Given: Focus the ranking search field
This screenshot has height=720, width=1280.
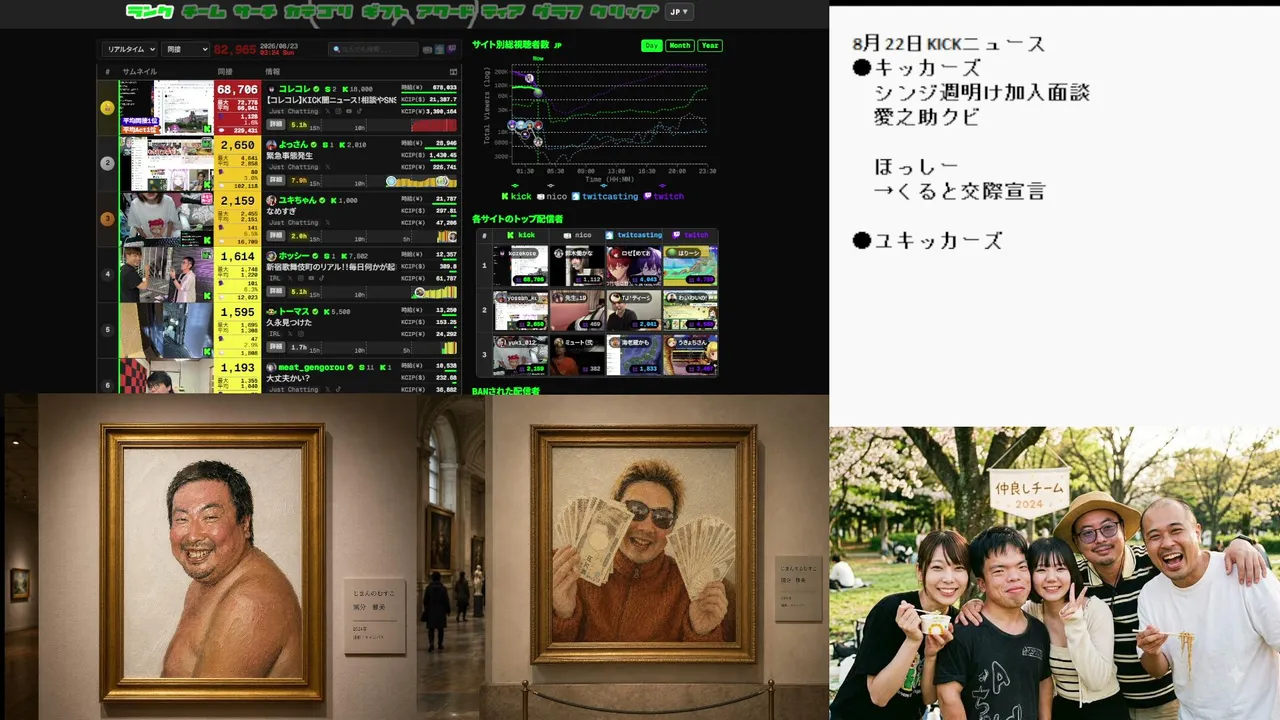Looking at the screenshot, I should point(374,49).
